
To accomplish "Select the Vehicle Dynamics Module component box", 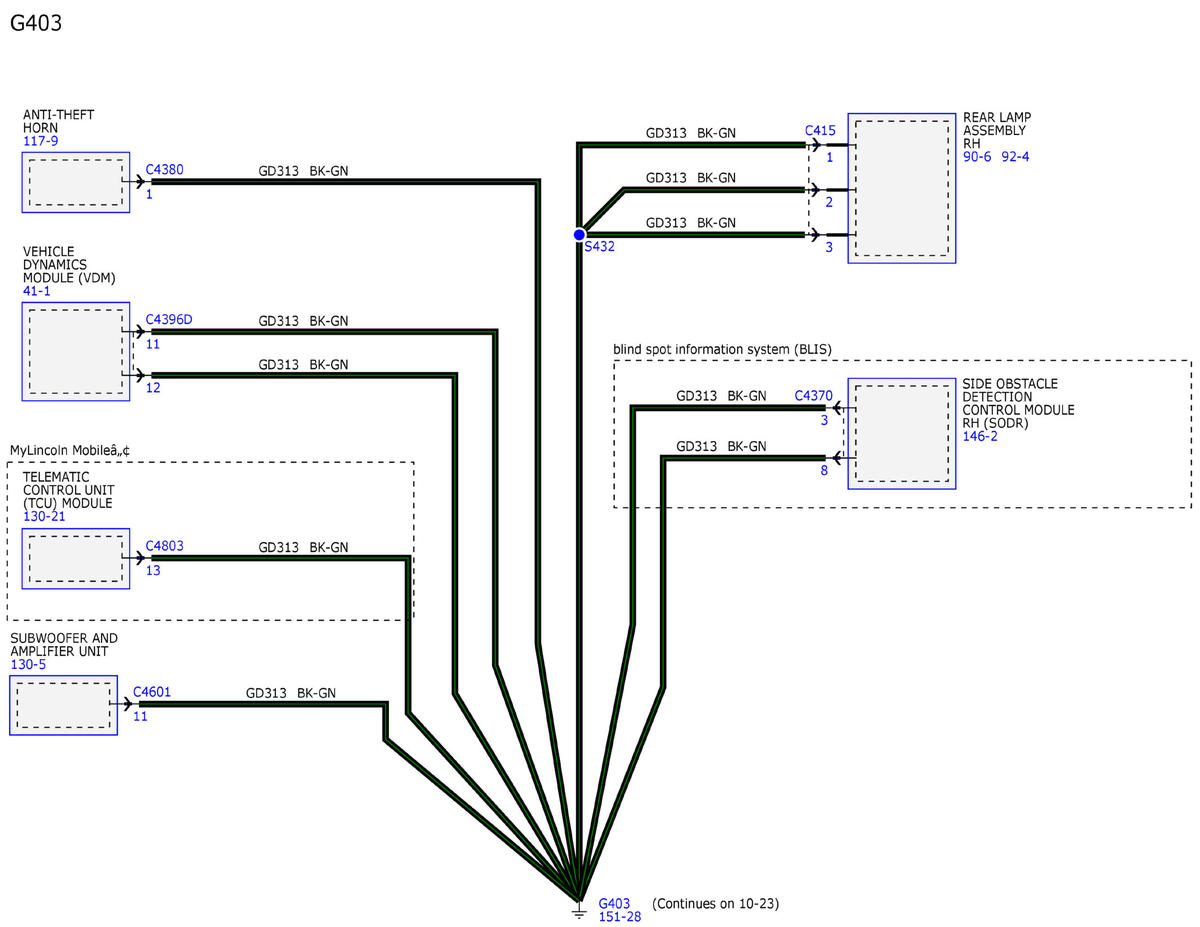I will (76, 351).
